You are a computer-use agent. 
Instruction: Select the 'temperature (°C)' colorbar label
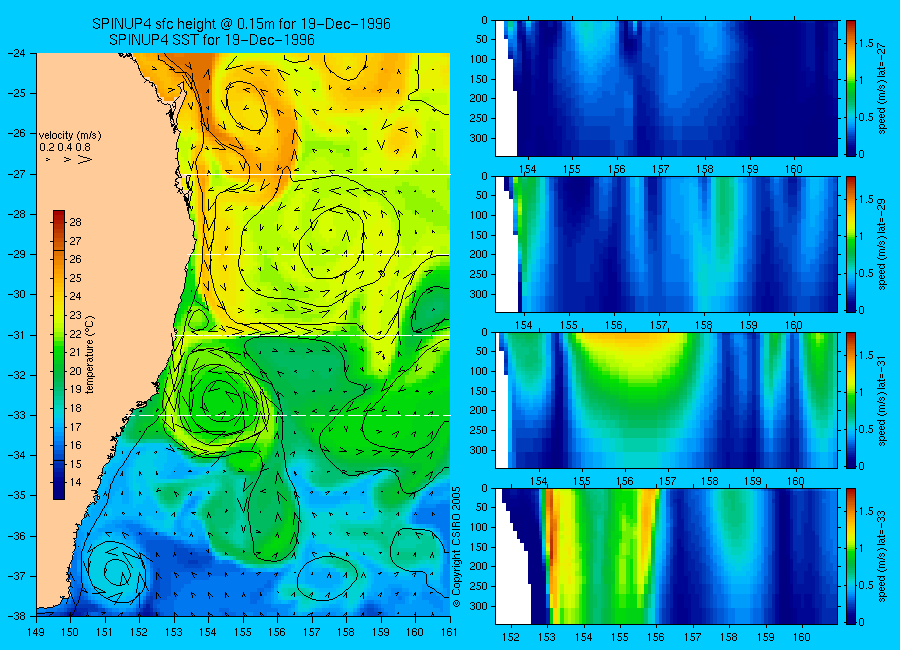pyautogui.click(x=90, y=354)
